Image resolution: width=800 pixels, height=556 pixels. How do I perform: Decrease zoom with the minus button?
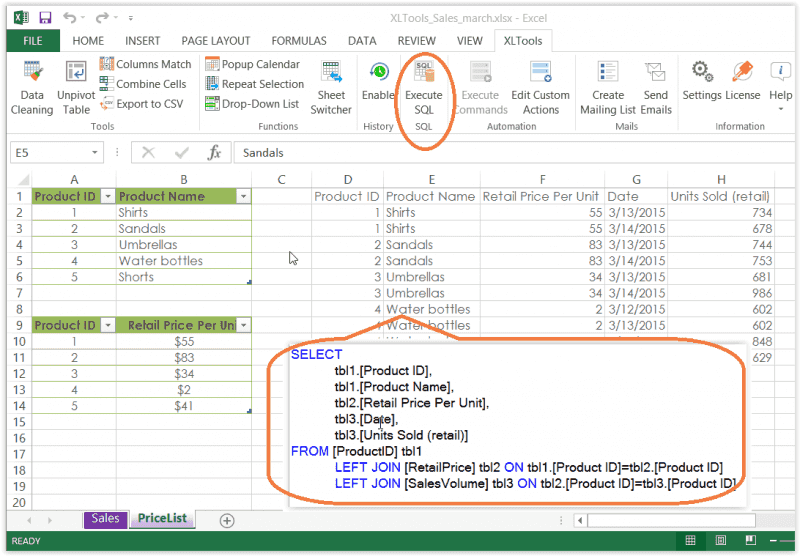(773, 540)
